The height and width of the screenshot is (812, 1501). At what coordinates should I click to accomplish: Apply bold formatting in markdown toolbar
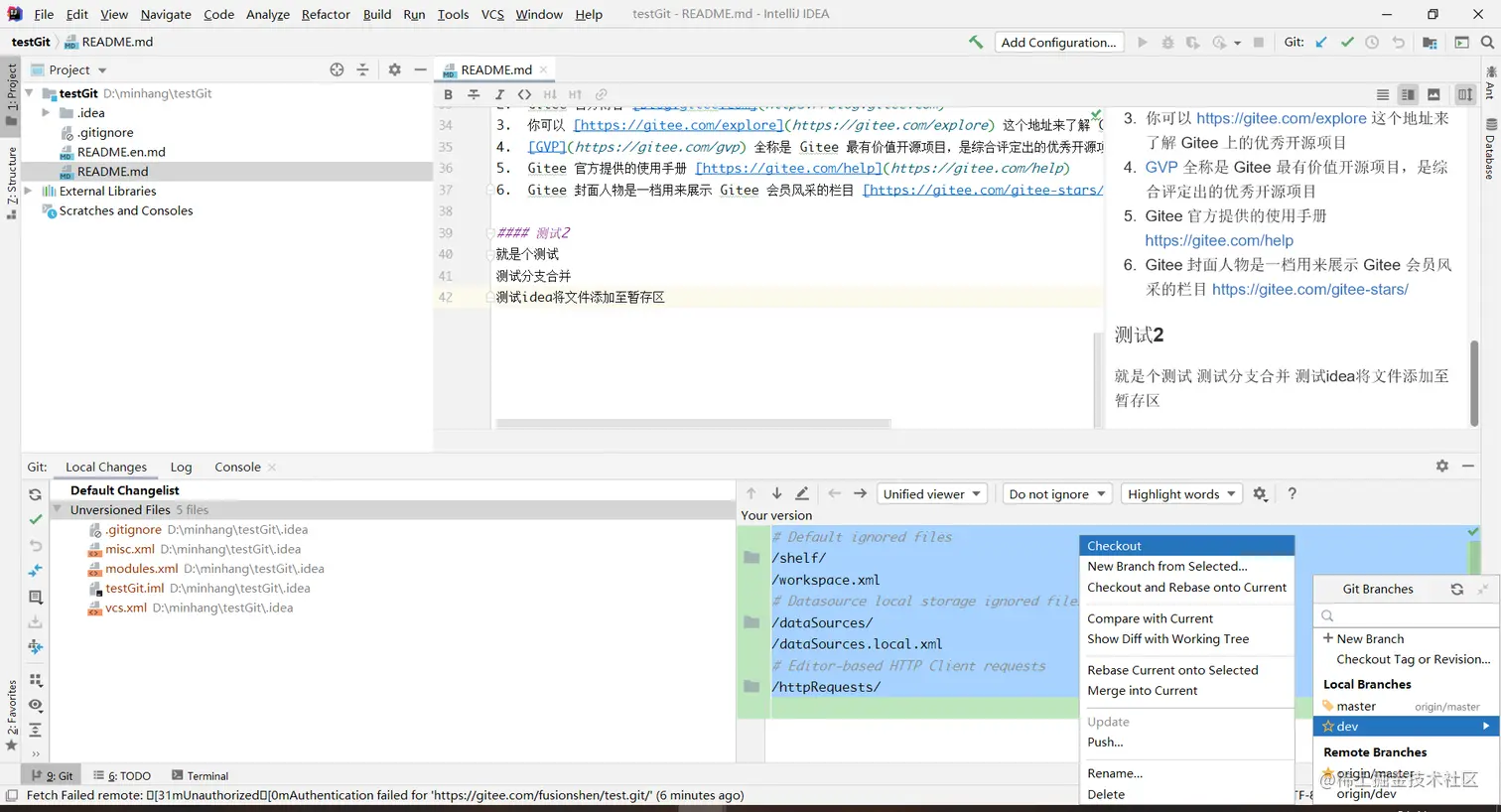point(448,94)
